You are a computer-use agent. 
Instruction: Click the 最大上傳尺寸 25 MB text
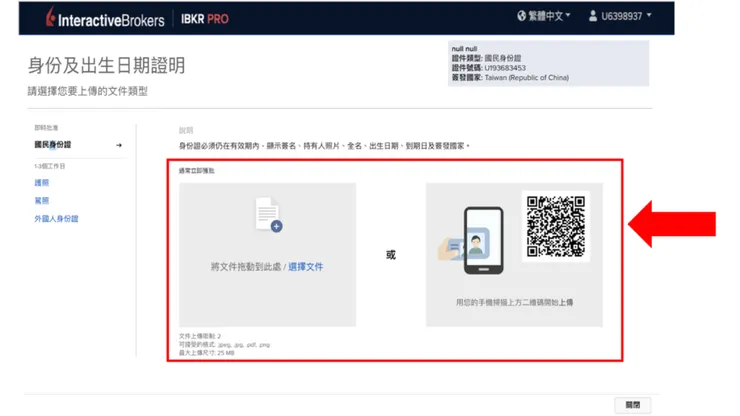pos(206,353)
